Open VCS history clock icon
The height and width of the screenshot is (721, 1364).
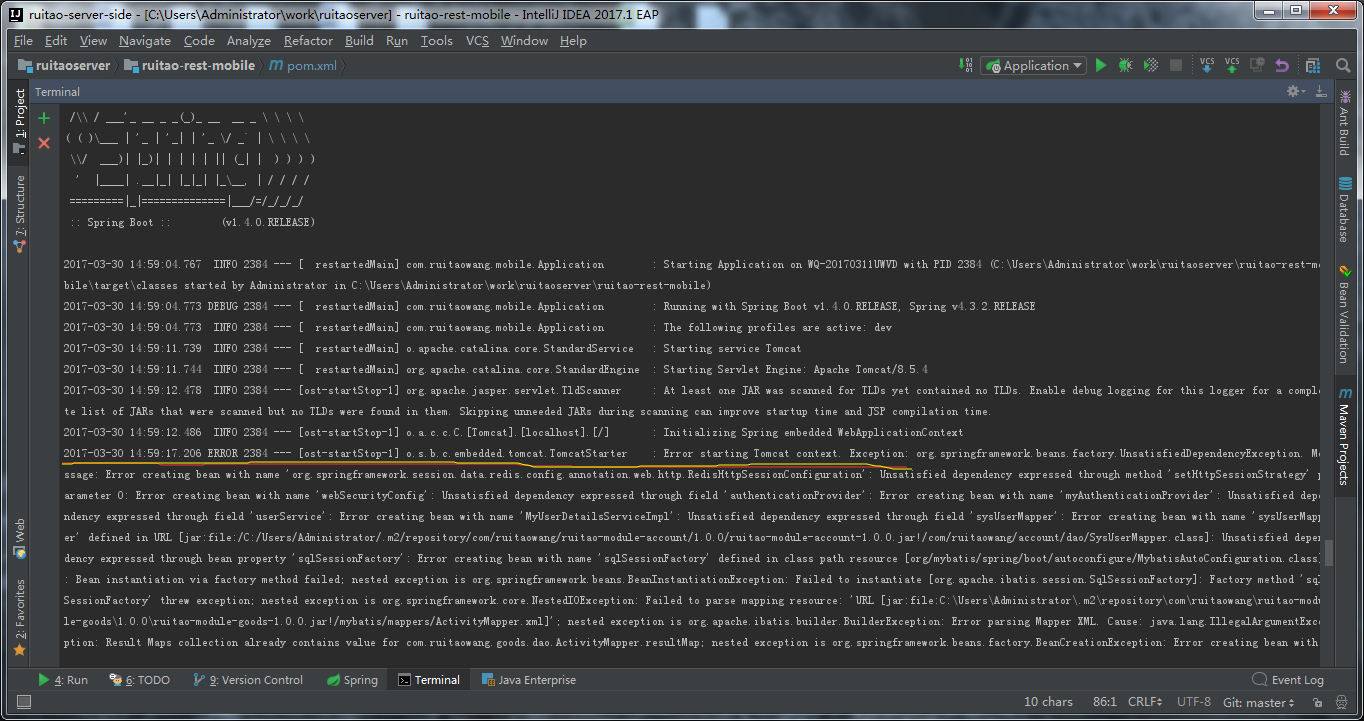pyautogui.click(x=1257, y=65)
